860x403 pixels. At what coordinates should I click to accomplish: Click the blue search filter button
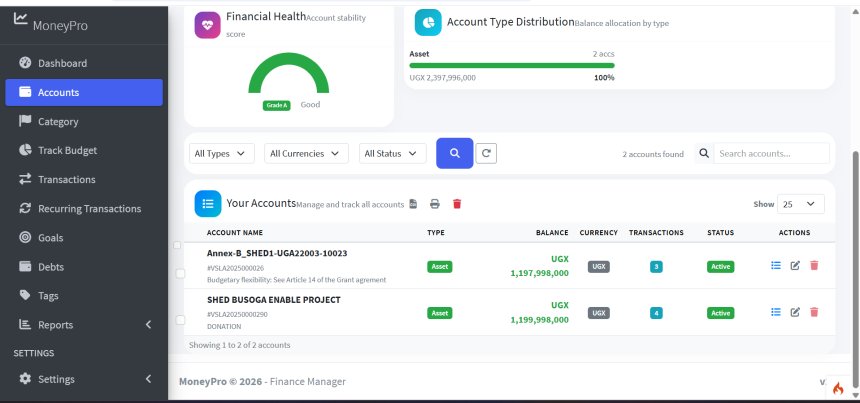(x=454, y=153)
